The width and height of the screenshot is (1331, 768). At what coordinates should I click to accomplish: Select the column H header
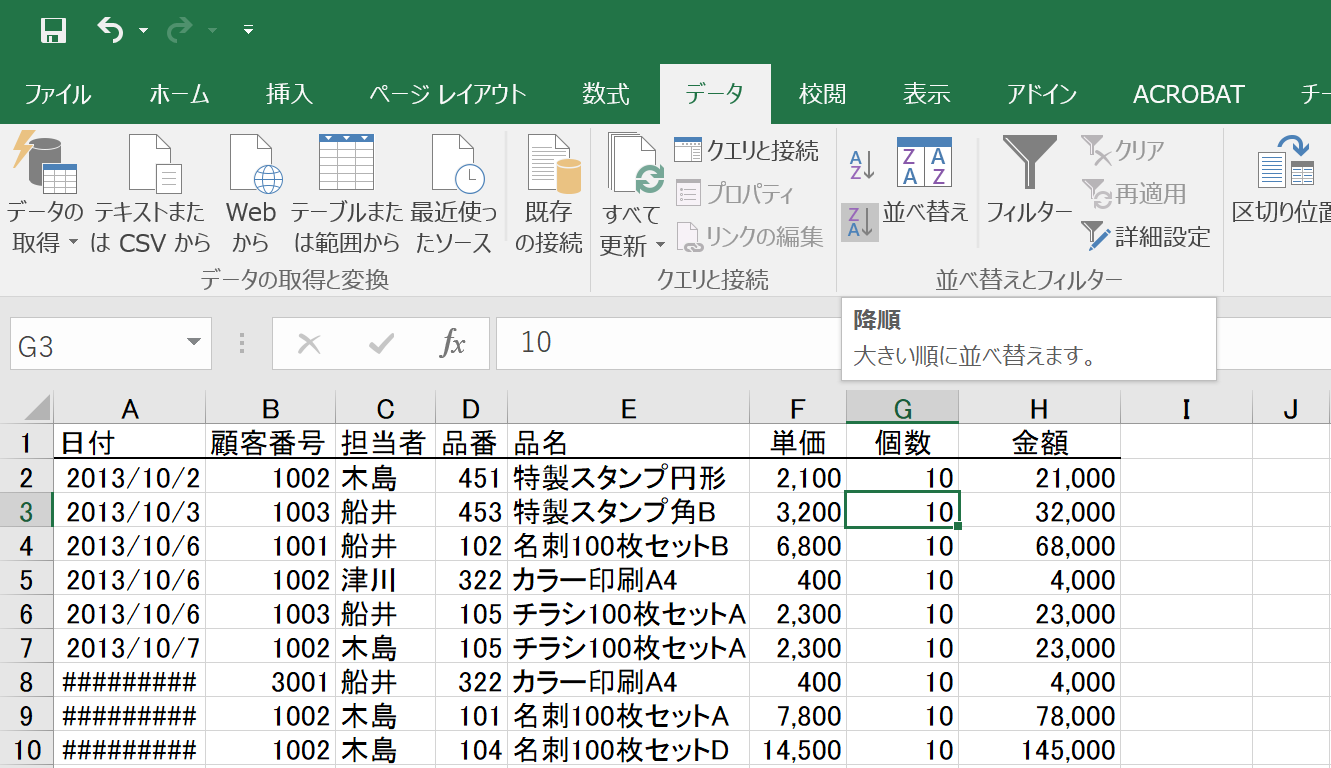coord(1039,408)
